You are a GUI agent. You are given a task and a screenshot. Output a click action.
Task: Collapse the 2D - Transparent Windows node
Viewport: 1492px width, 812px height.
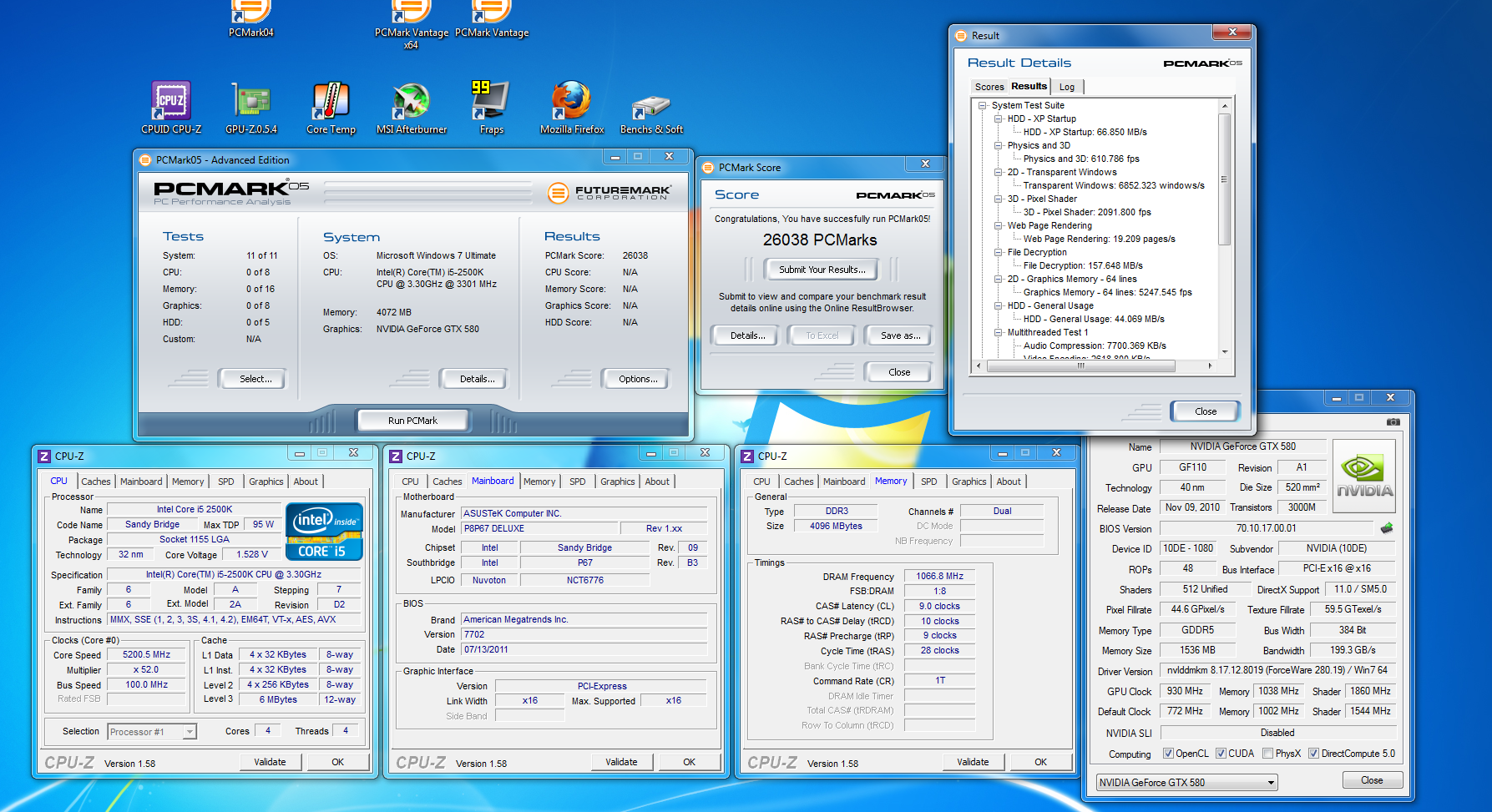(998, 172)
